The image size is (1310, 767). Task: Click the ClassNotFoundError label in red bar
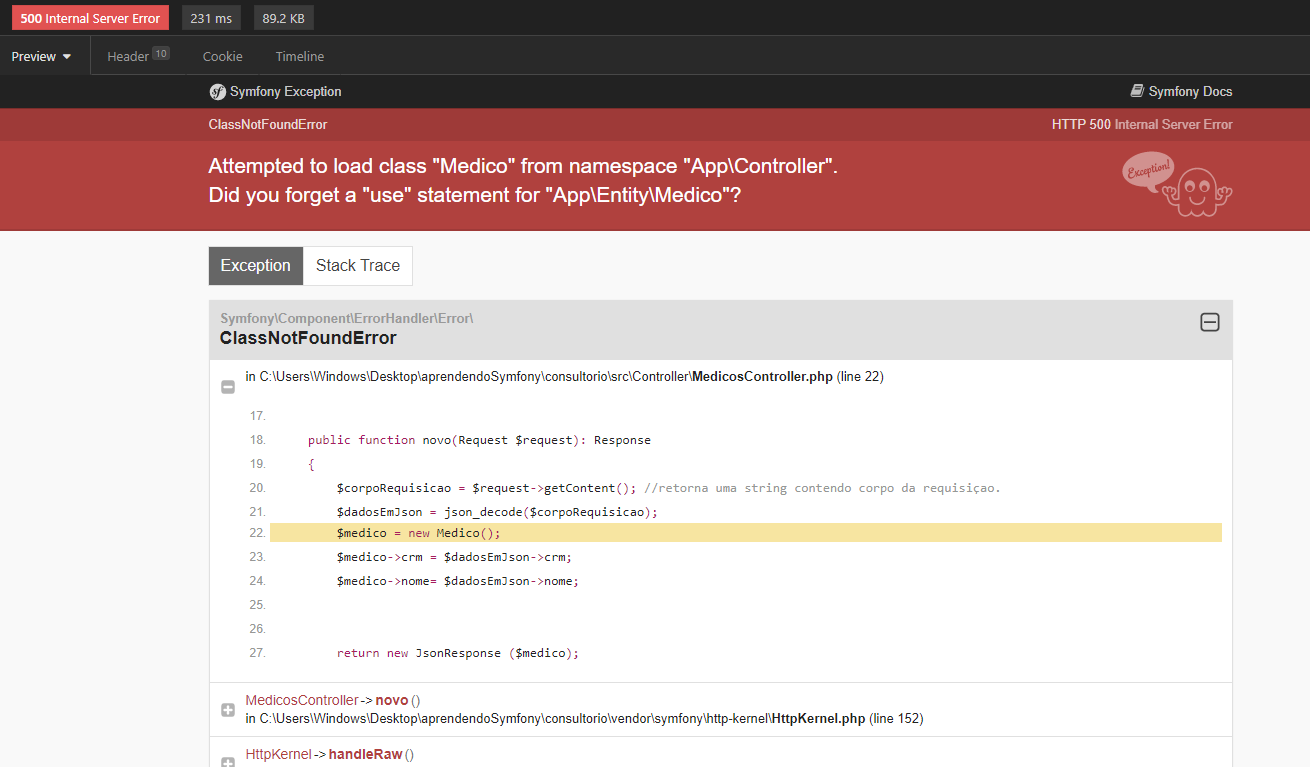pos(268,125)
